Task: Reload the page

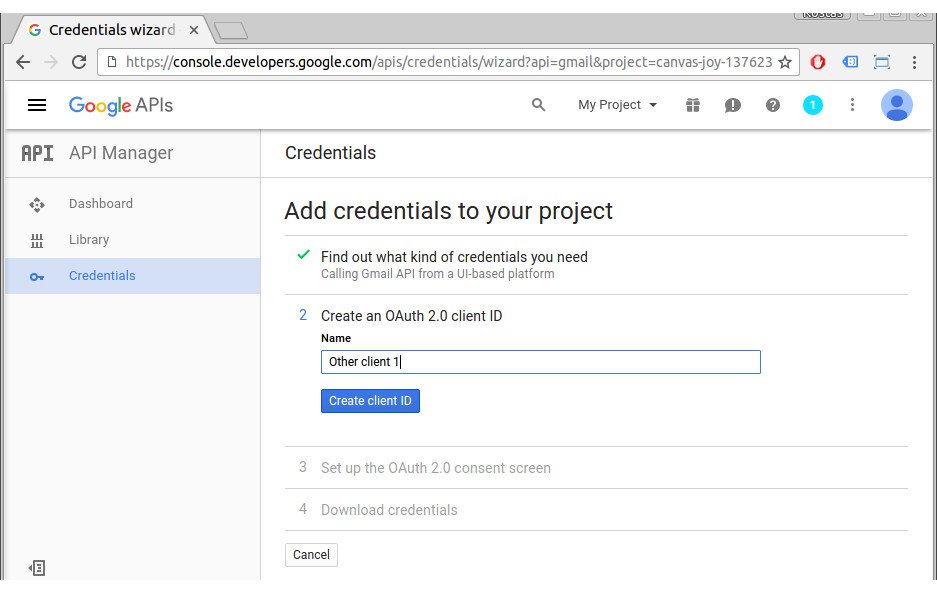Action: (79, 62)
